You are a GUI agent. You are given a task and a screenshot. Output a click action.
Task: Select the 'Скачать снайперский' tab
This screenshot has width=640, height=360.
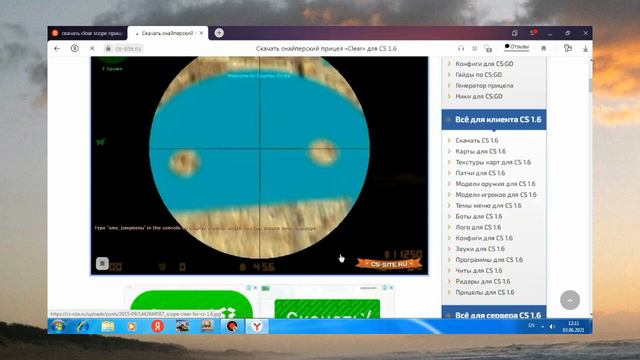point(168,33)
